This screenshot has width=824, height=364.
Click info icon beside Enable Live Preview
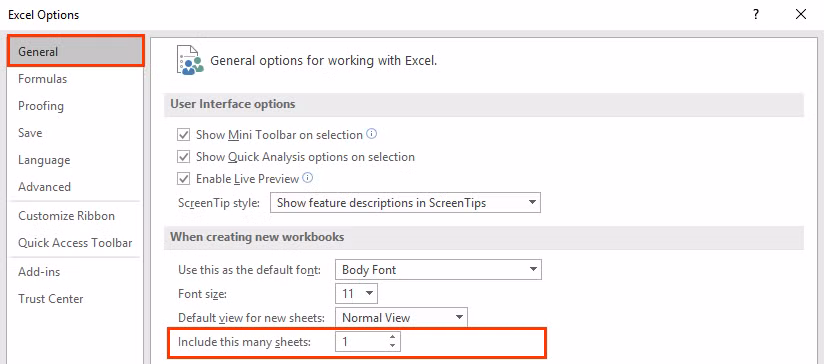308,178
